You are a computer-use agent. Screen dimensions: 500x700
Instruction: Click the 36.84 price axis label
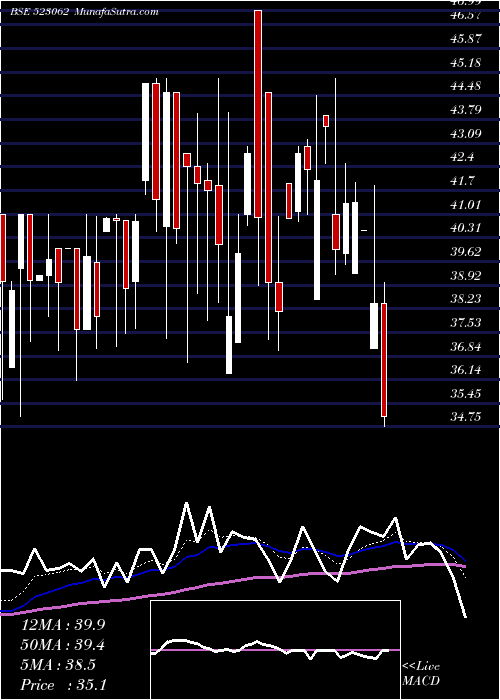click(x=466, y=346)
